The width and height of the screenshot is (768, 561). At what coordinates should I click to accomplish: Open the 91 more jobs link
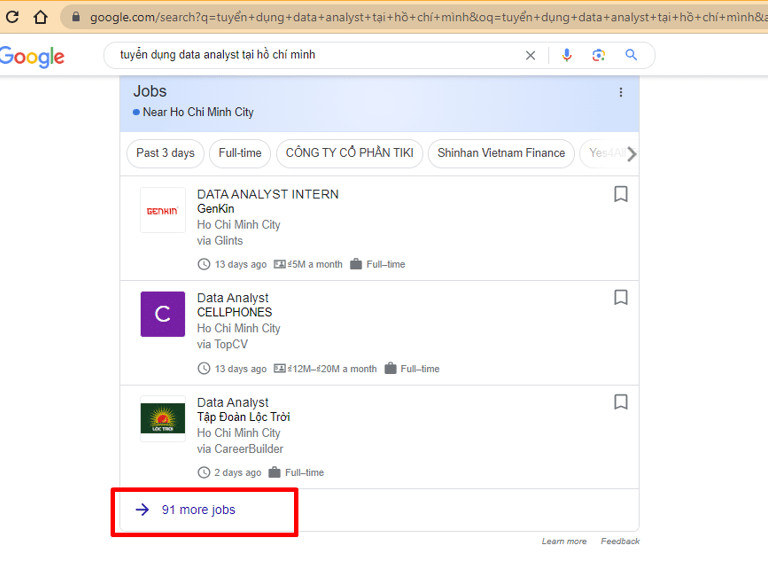pyautogui.click(x=198, y=510)
